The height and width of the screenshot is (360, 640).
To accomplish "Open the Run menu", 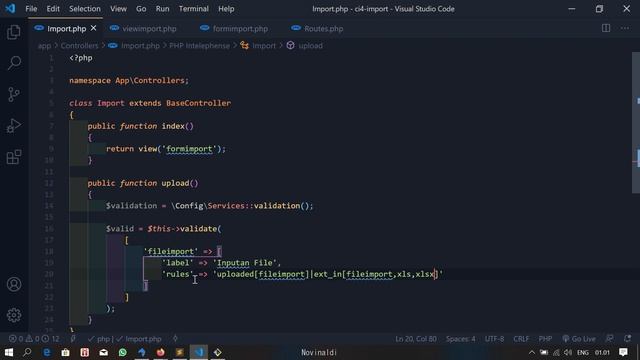I will point(162,9).
